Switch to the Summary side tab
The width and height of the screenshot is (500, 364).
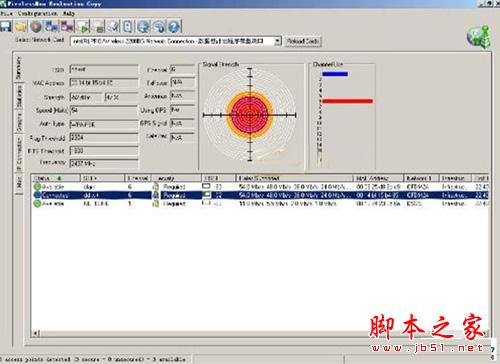click(18, 68)
